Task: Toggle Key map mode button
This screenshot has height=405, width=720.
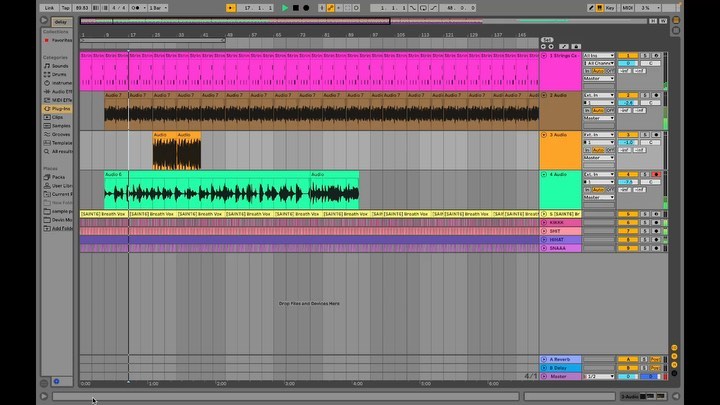Action: [608, 7]
